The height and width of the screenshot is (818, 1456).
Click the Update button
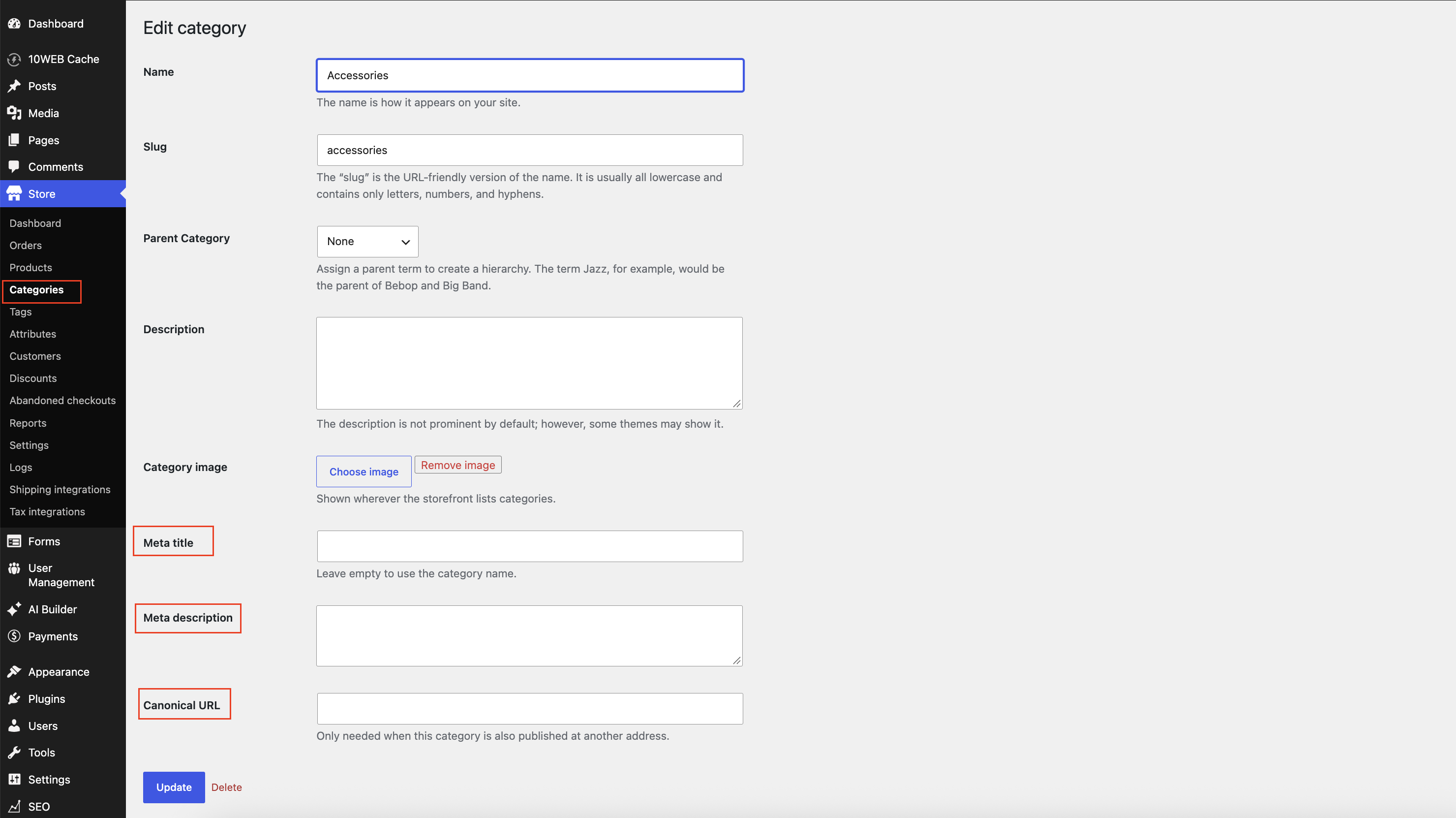(x=174, y=787)
